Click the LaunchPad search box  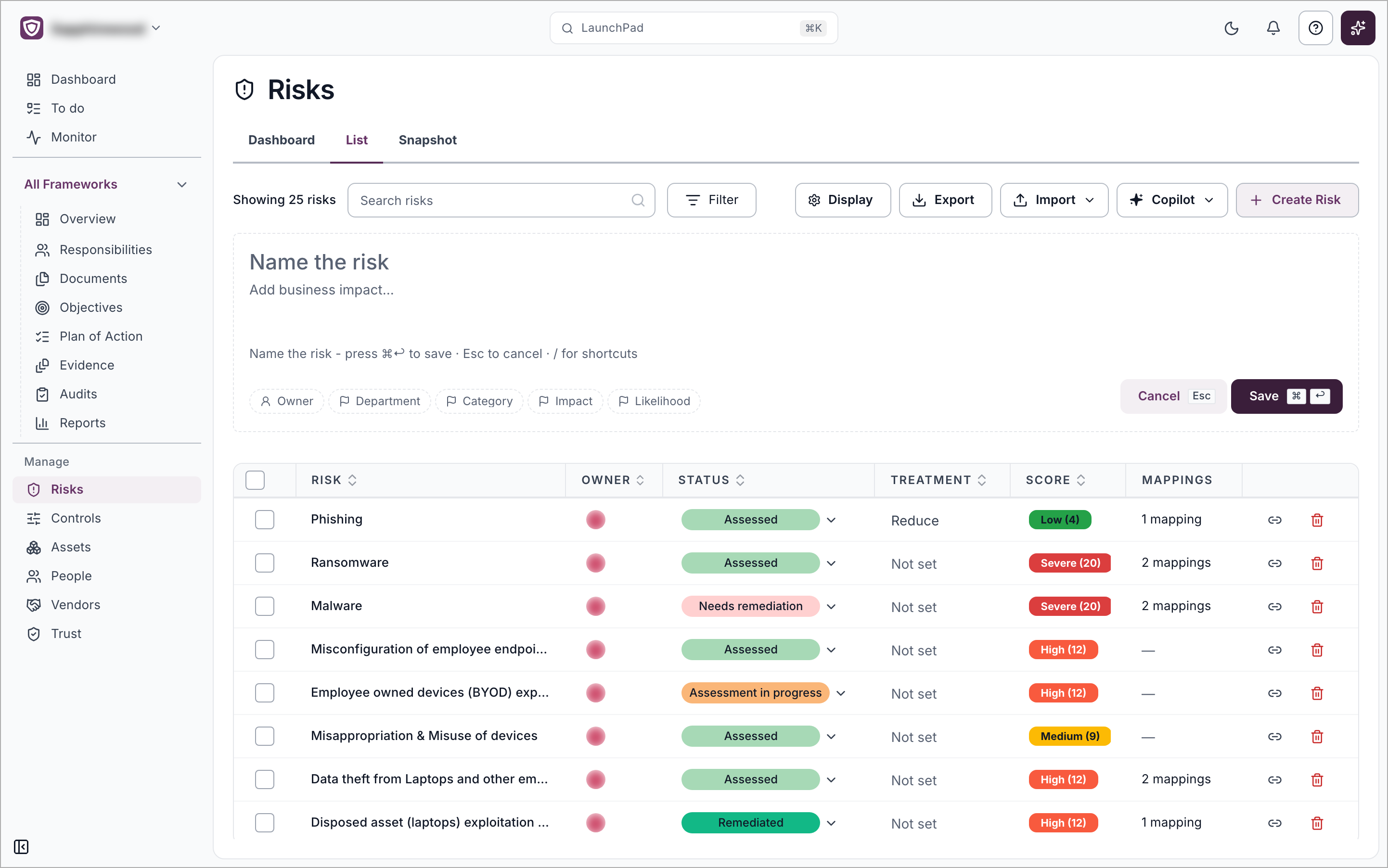(x=693, y=28)
